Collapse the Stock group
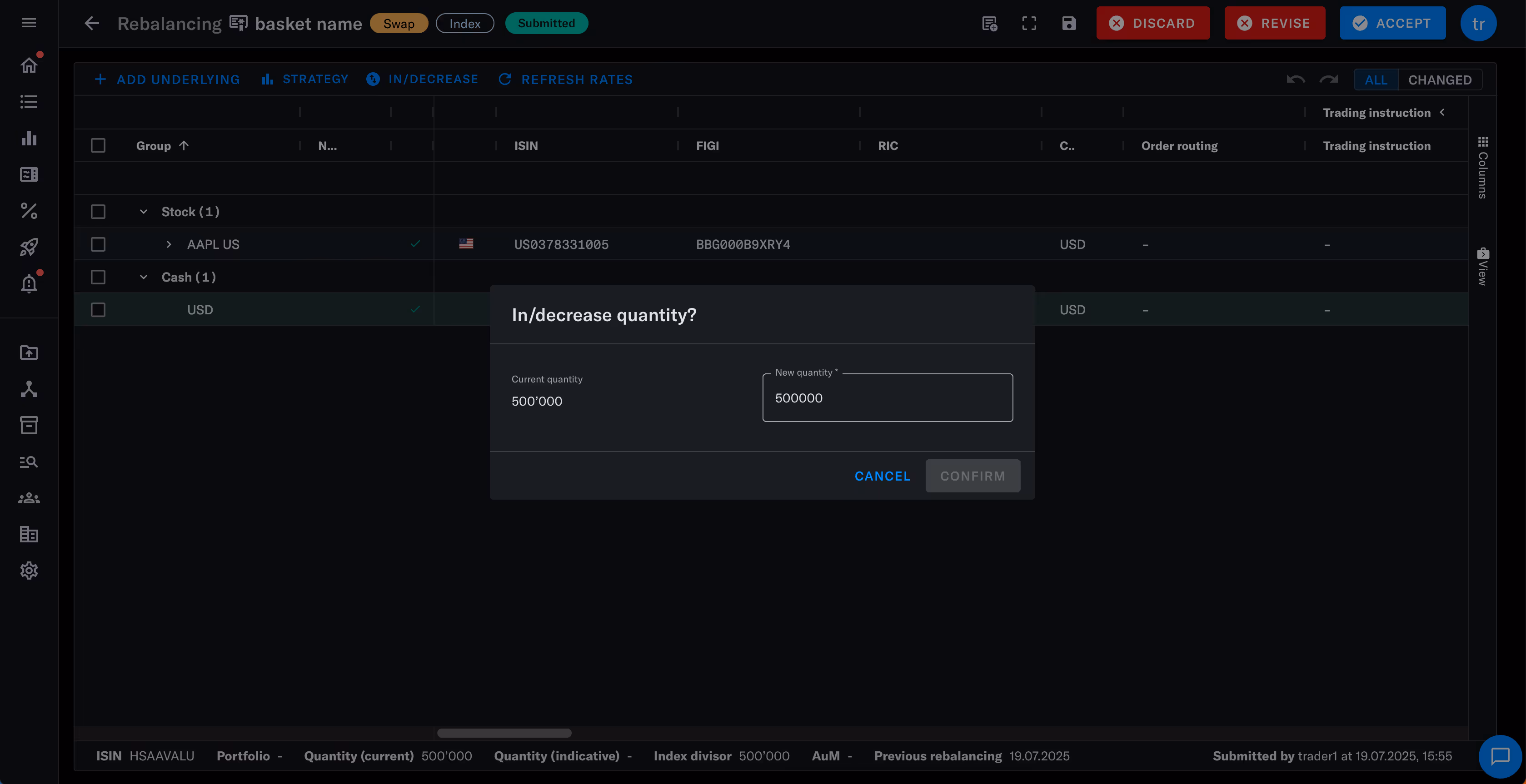1526x784 pixels. pos(143,211)
